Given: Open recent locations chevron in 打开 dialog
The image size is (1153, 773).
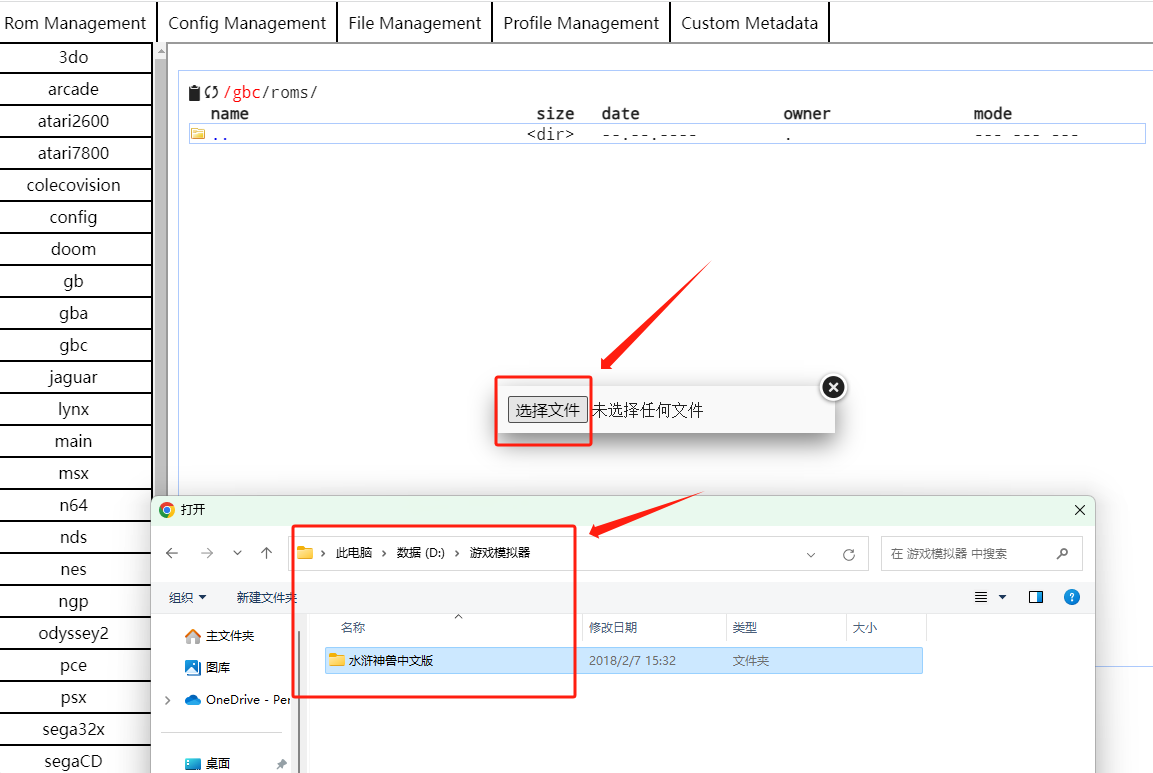Looking at the screenshot, I should pyautogui.click(x=237, y=553).
